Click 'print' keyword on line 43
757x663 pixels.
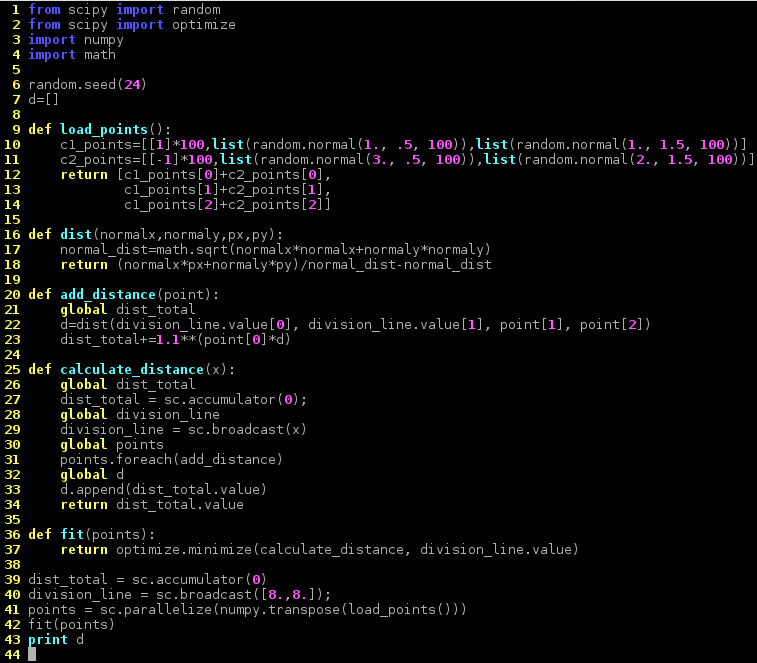[48, 639]
